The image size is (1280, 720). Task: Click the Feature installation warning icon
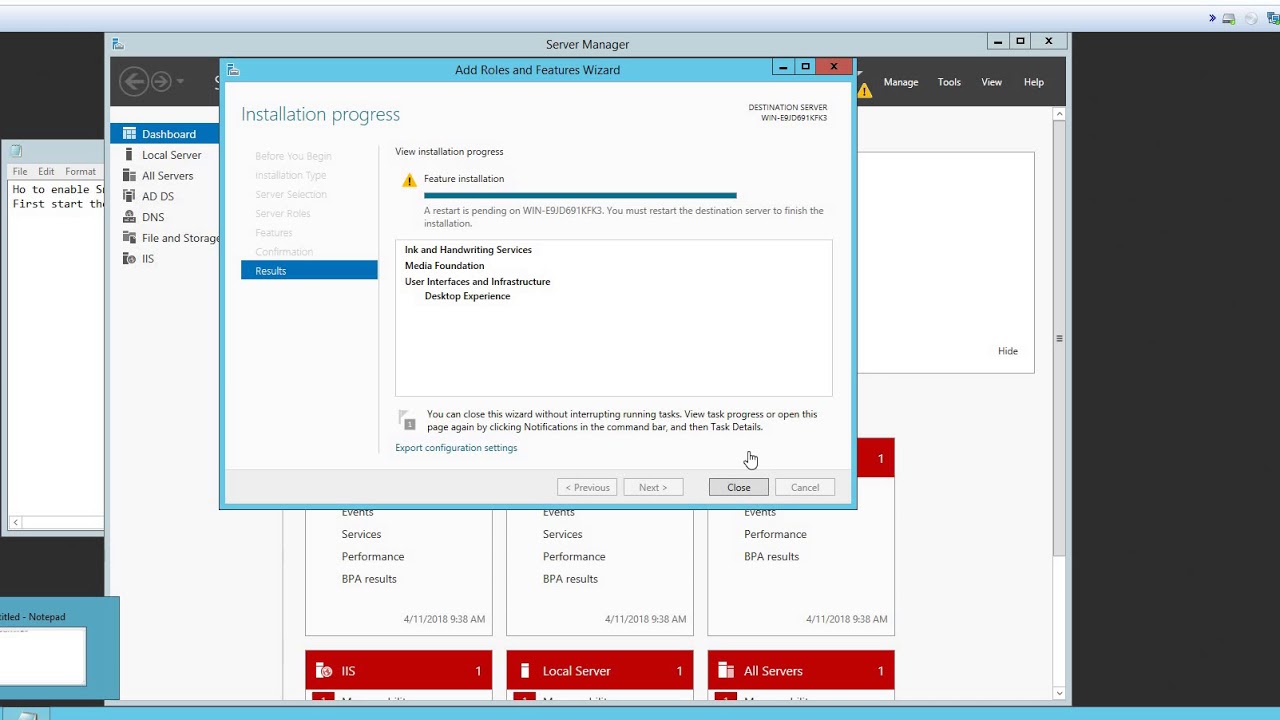[409, 180]
